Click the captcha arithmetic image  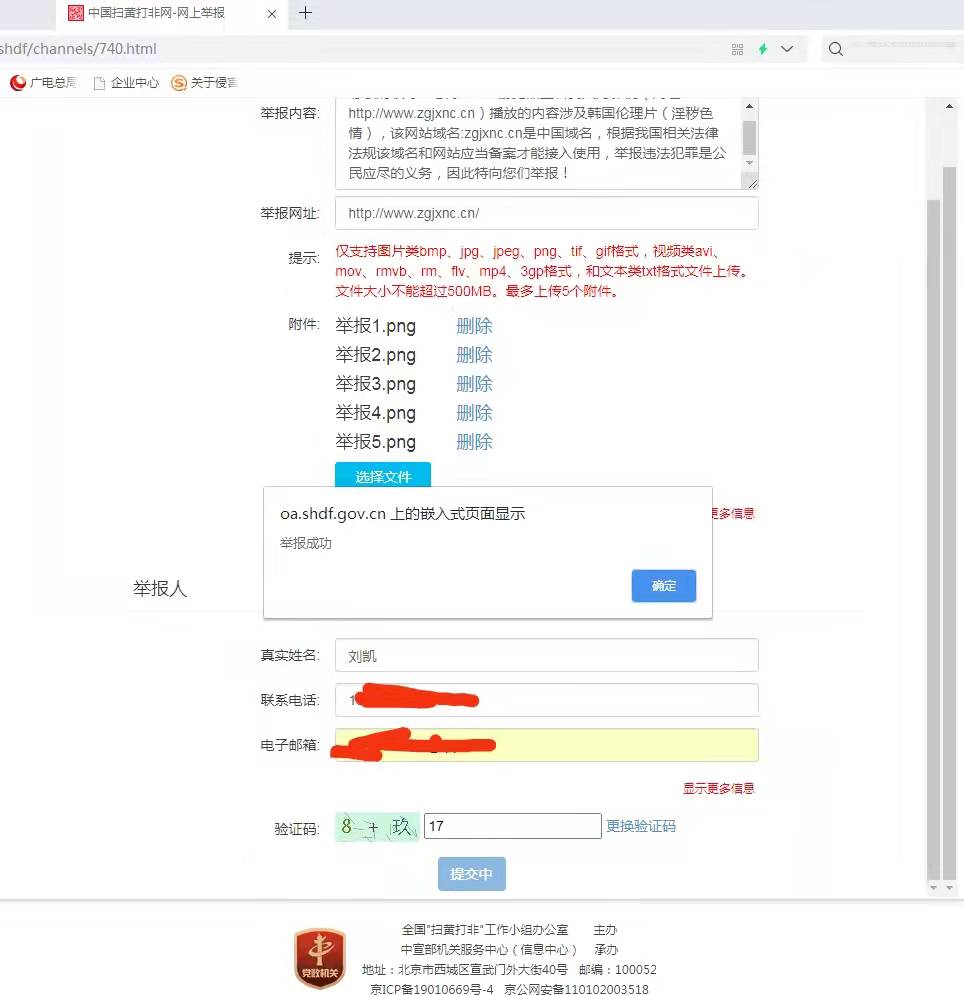(x=375, y=826)
